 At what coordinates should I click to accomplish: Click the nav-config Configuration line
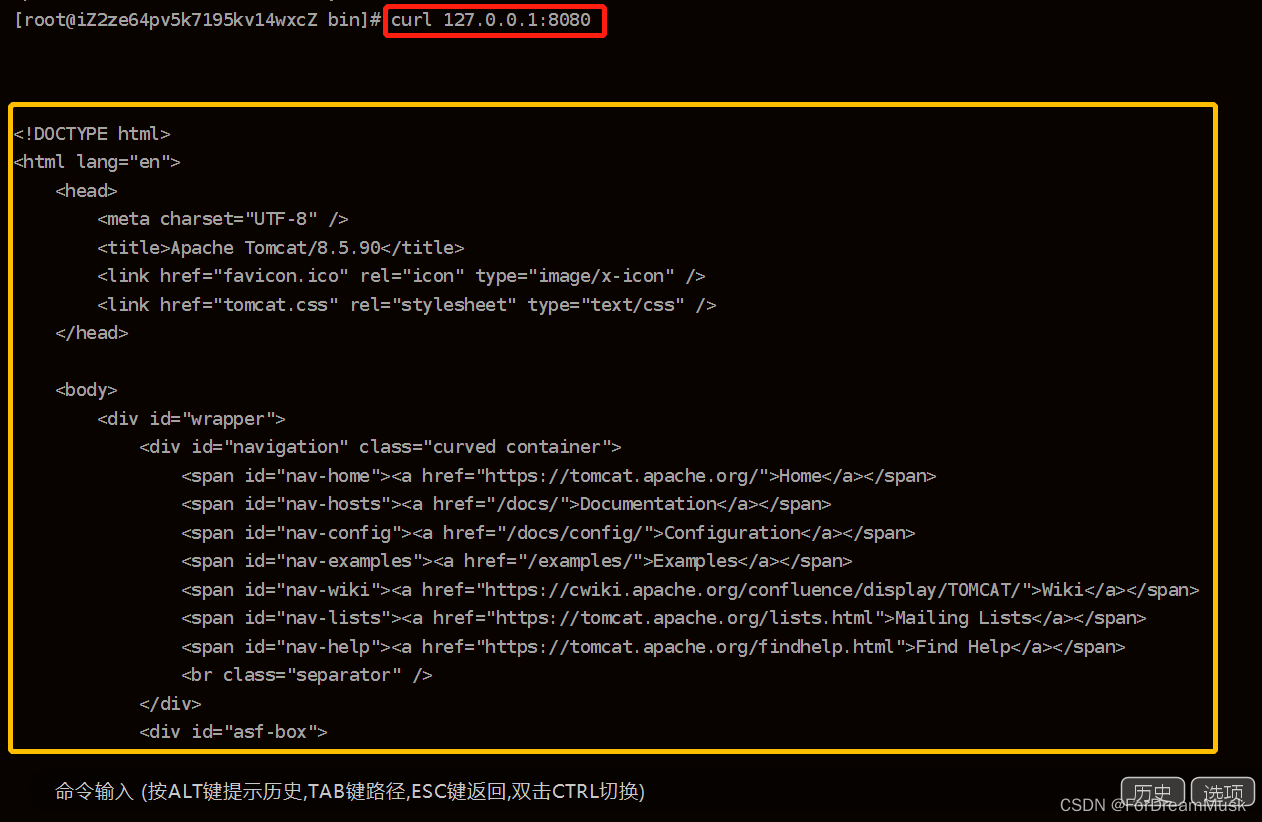click(x=549, y=533)
